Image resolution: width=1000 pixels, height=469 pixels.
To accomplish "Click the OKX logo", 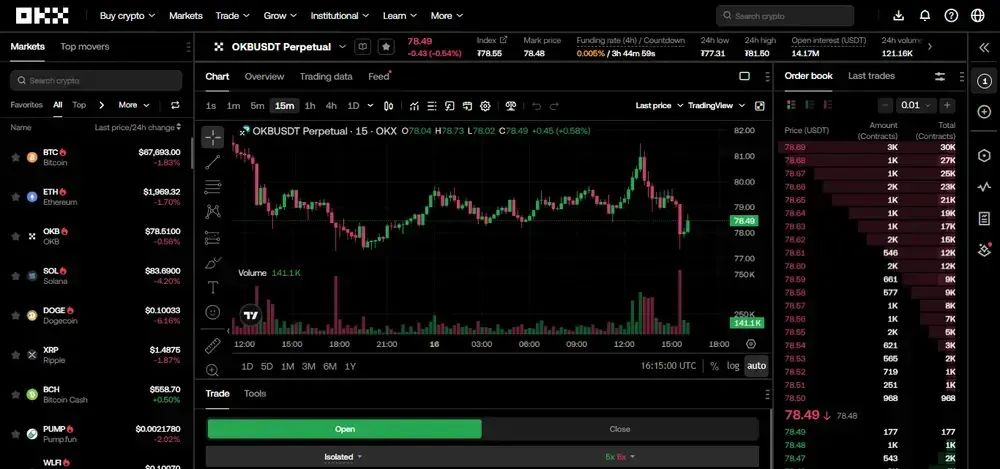I will tap(42, 16).
